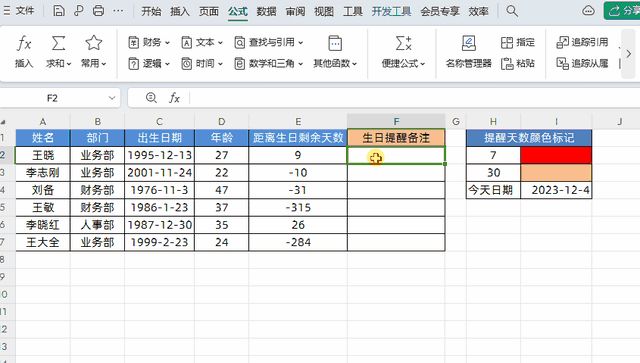Click the formula bar zoom icon

pyautogui.click(x=151, y=98)
